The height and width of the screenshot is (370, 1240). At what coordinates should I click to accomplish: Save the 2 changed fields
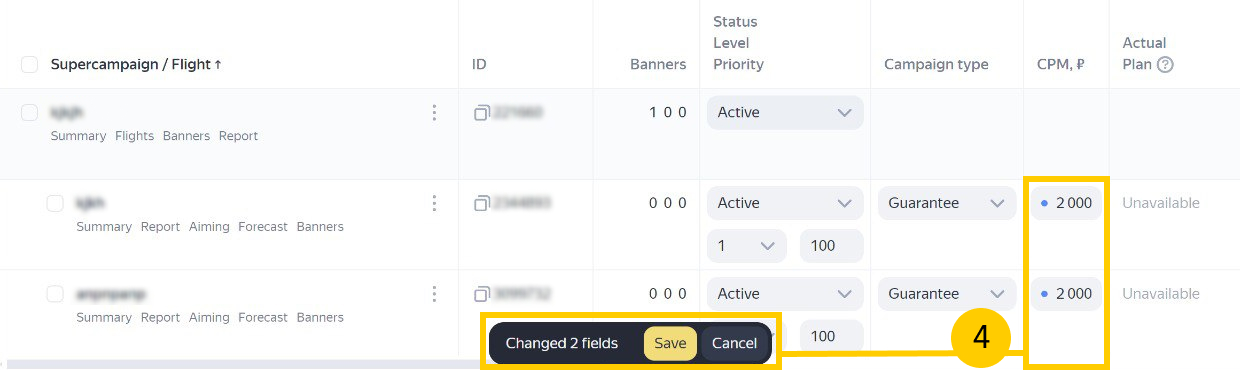(670, 343)
